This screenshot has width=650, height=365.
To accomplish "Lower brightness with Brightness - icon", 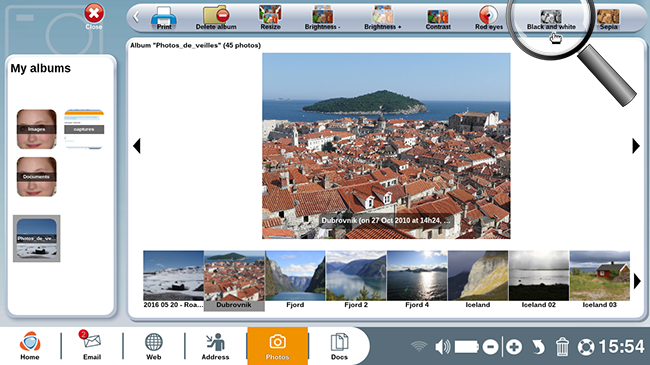I will [323, 19].
